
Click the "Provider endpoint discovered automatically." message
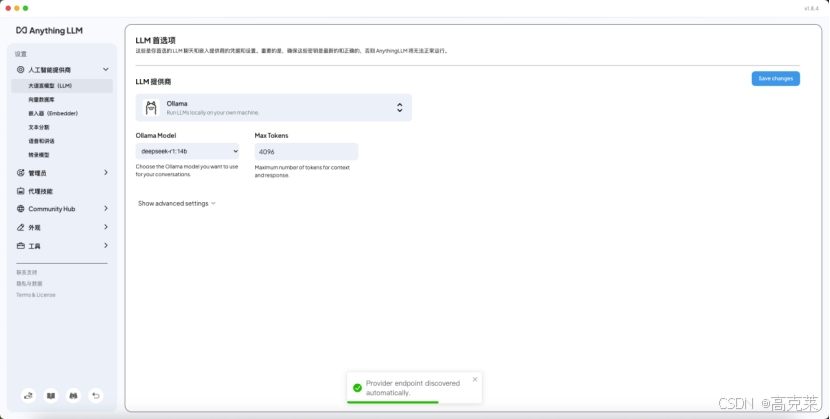413,388
